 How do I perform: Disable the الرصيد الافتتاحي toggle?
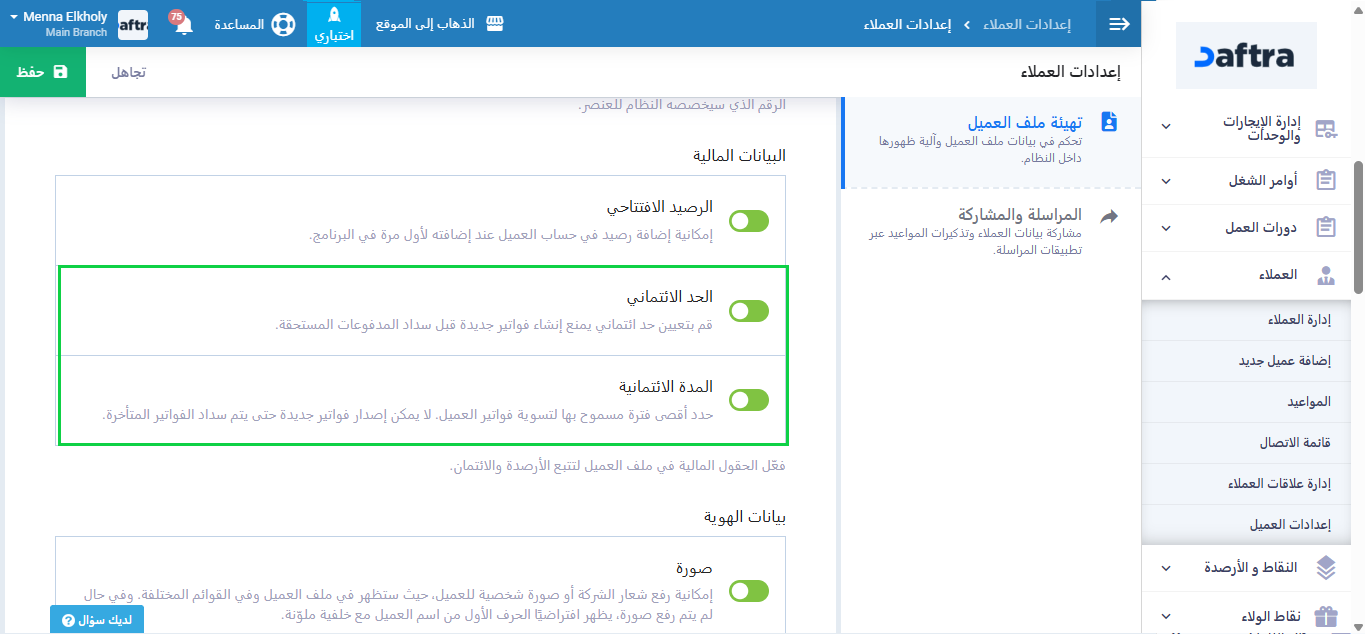click(x=749, y=221)
